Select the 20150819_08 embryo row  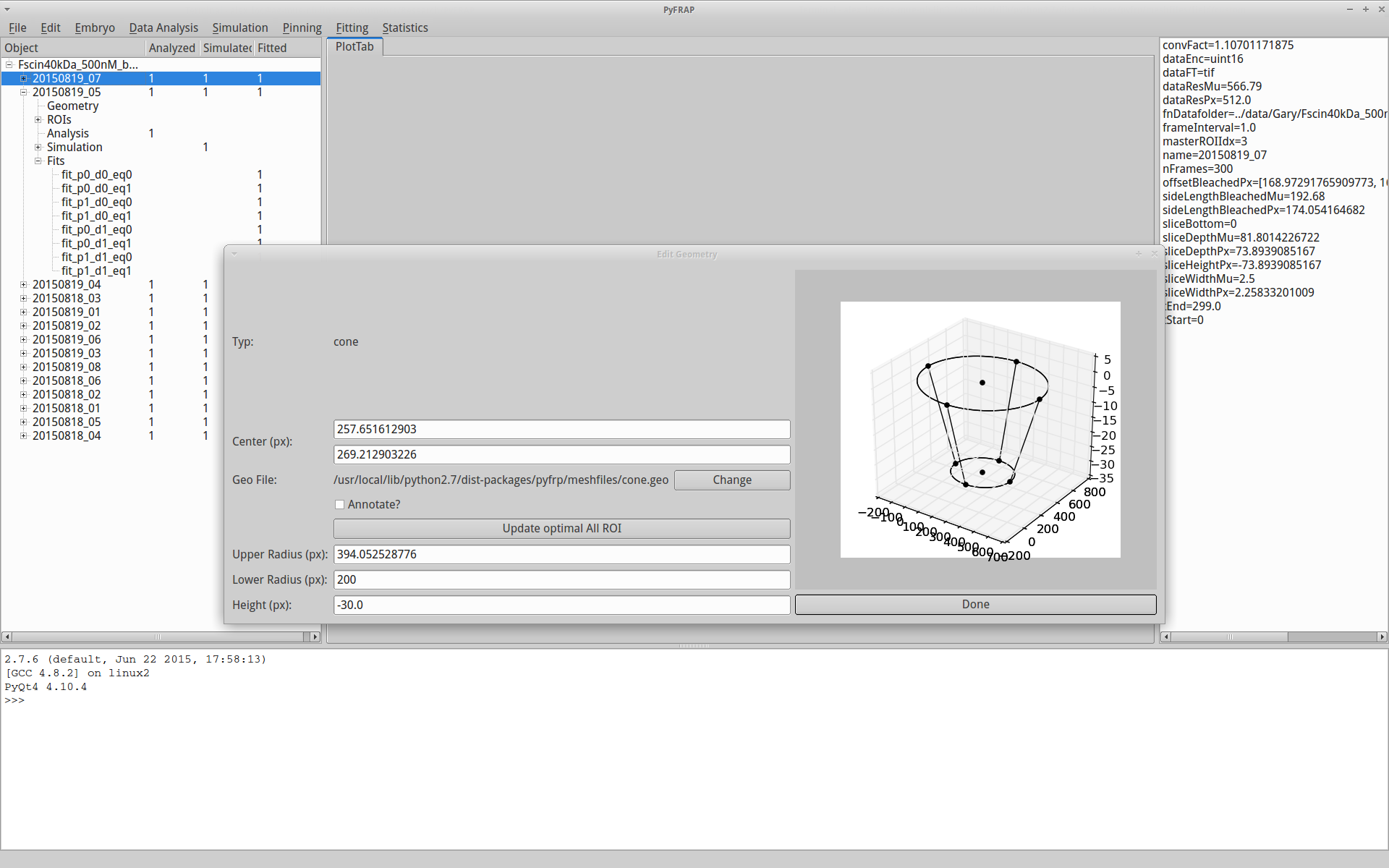tap(67, 367)
